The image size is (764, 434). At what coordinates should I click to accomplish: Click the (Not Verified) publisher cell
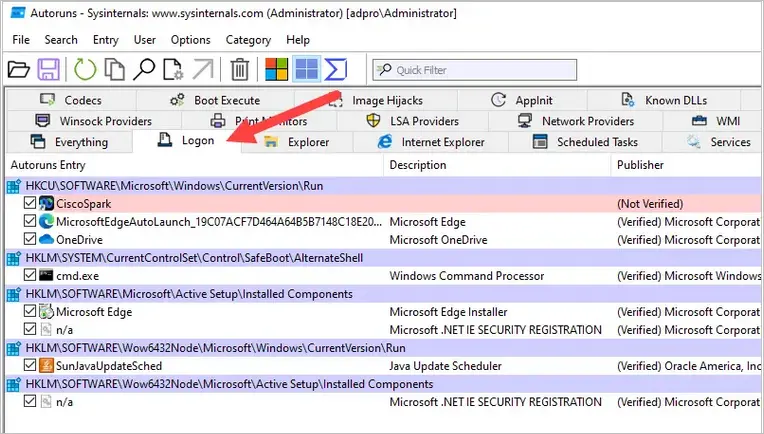click(x=650, y=204)
